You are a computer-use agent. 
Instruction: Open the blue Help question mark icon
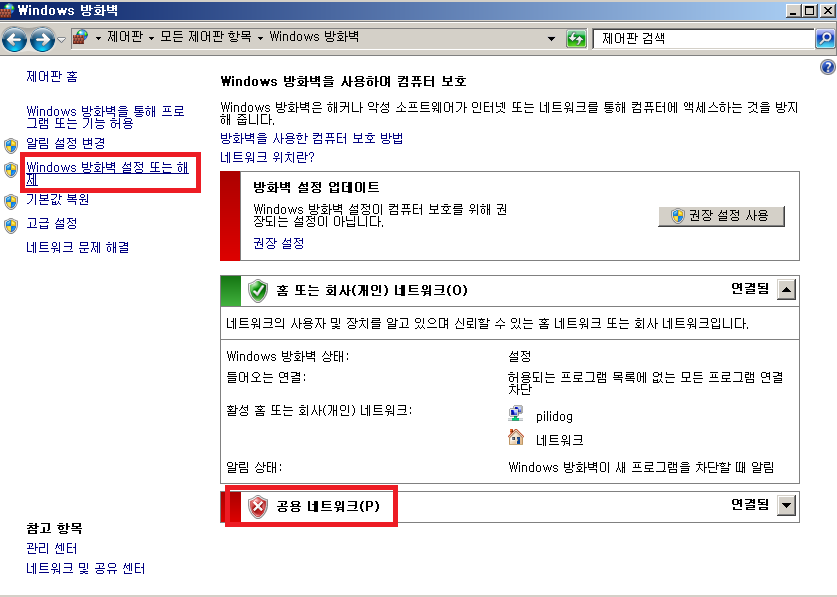(x=828, y=67)
